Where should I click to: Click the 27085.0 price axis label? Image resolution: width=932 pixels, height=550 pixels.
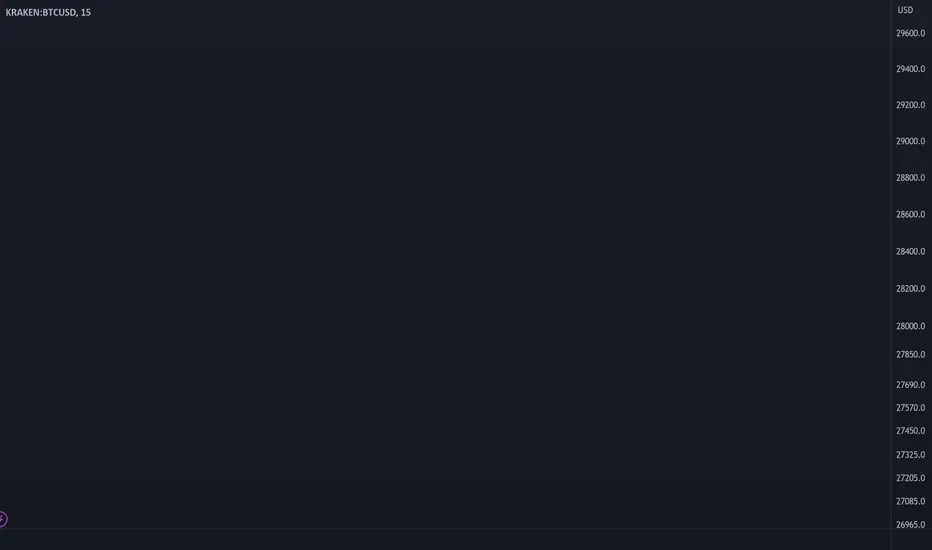pyautogui.click(x=911, y=501)
